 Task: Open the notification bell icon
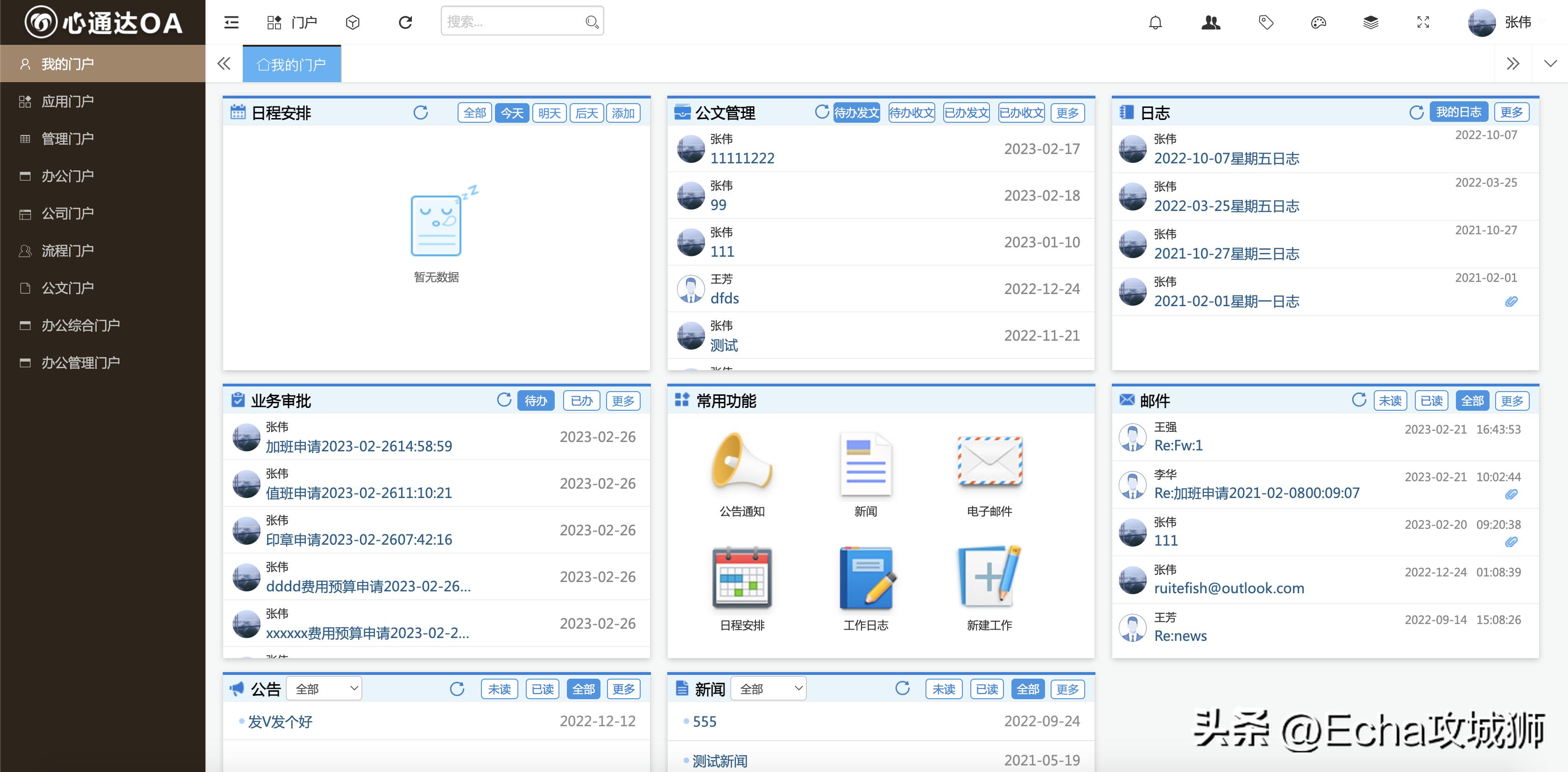click(1155, 22)
